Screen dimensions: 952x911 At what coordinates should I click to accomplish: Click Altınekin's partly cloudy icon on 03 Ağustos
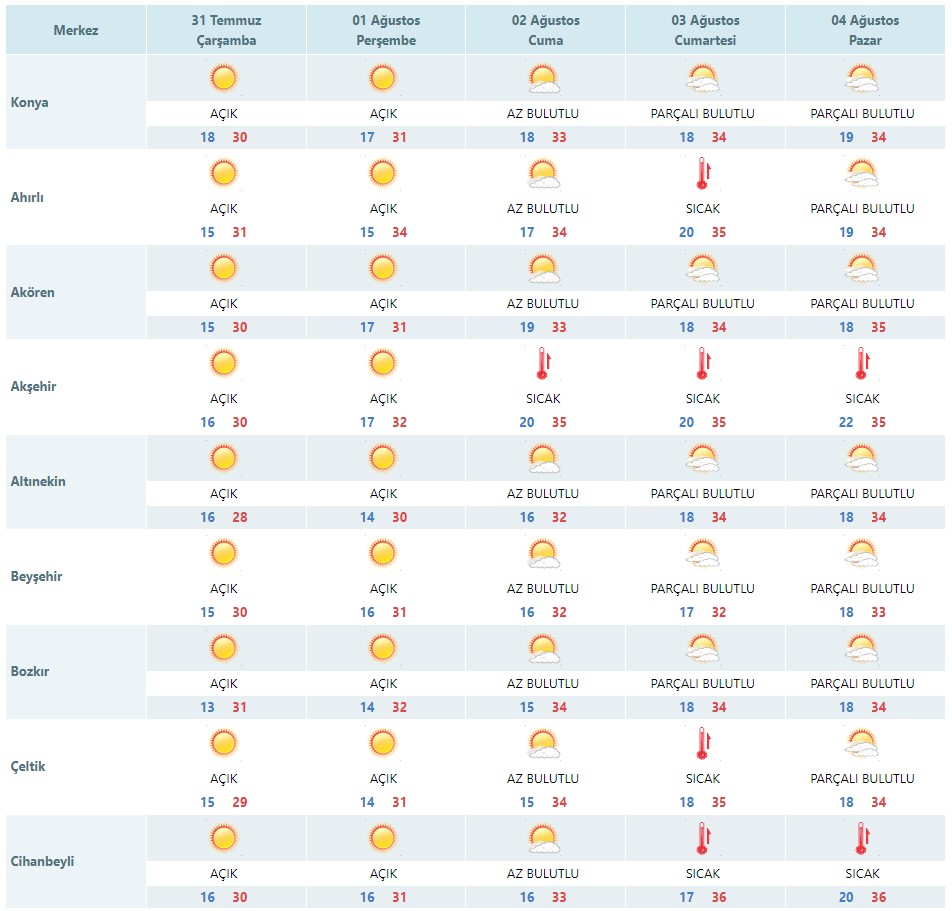703,459
